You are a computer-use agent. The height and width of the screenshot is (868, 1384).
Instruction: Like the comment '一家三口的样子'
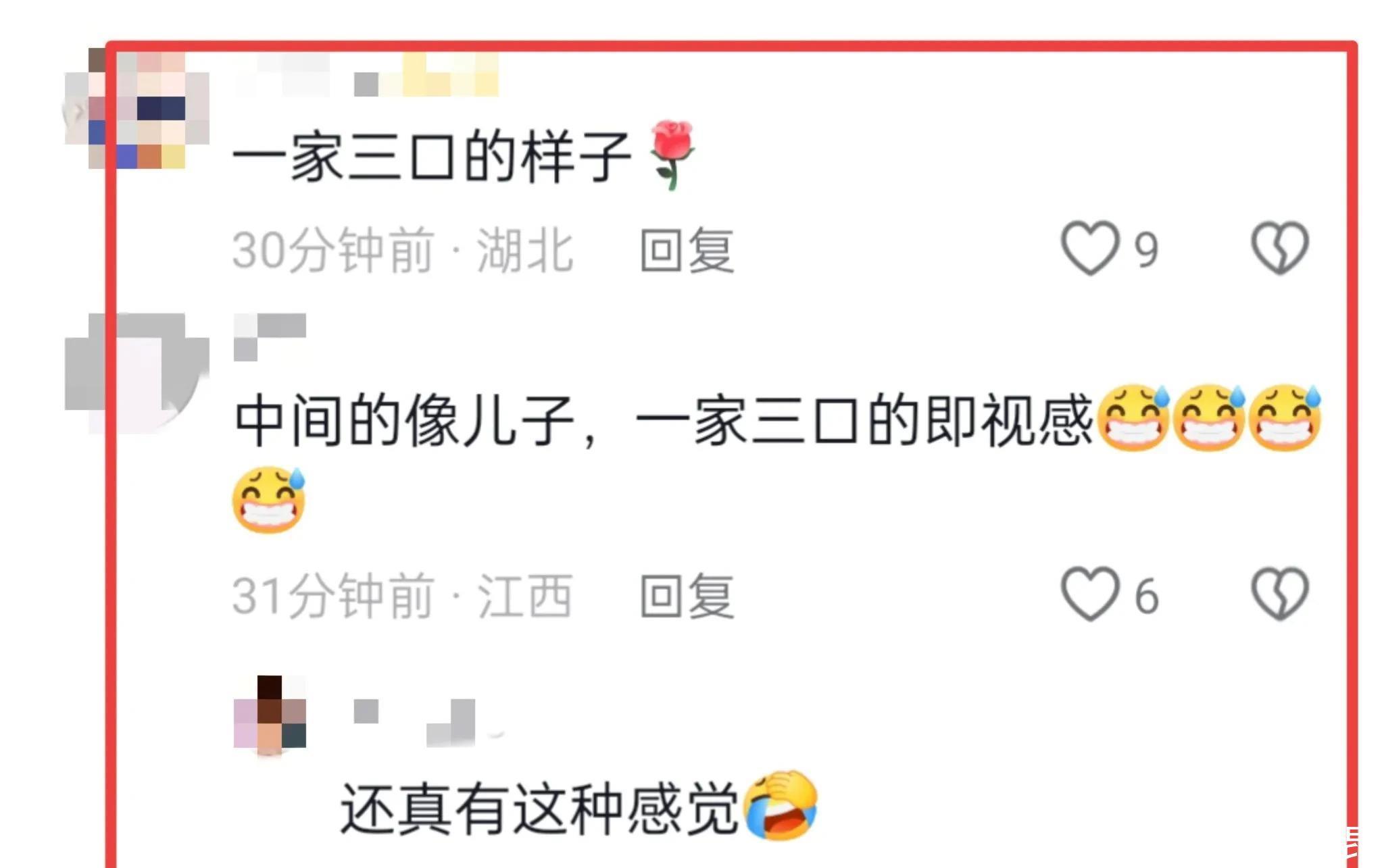pos(1089,249)
